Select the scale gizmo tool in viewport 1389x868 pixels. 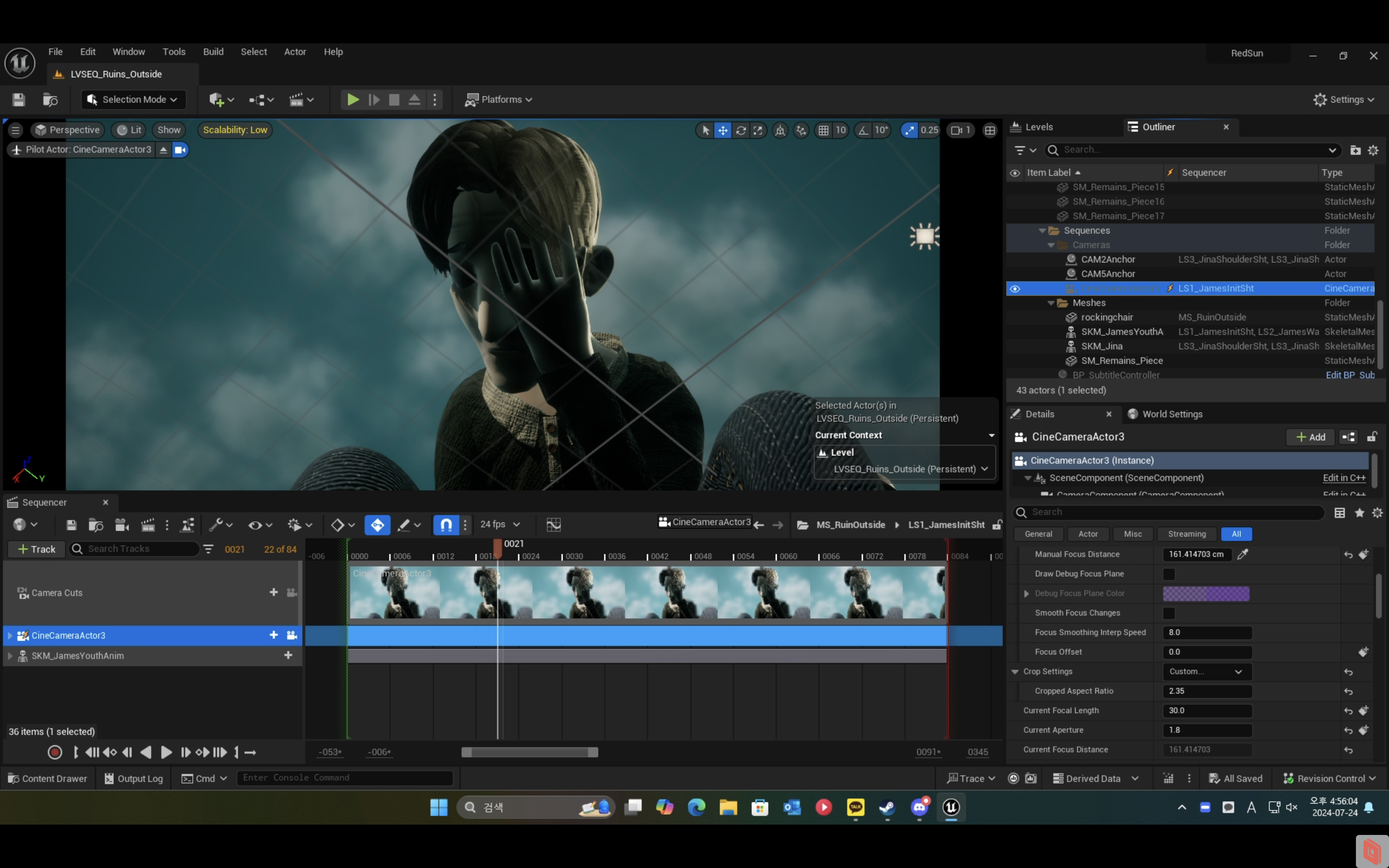coord(758,130)
